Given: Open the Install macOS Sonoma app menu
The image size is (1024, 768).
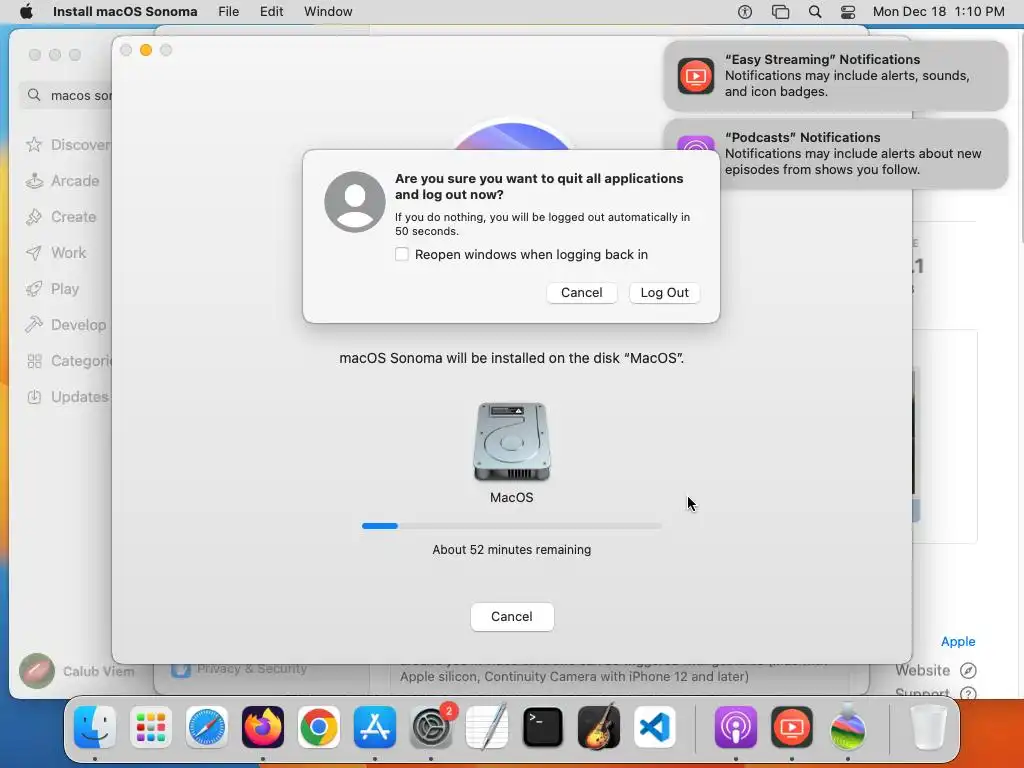Looking at the screenshot, I should (x=125, y=11).
